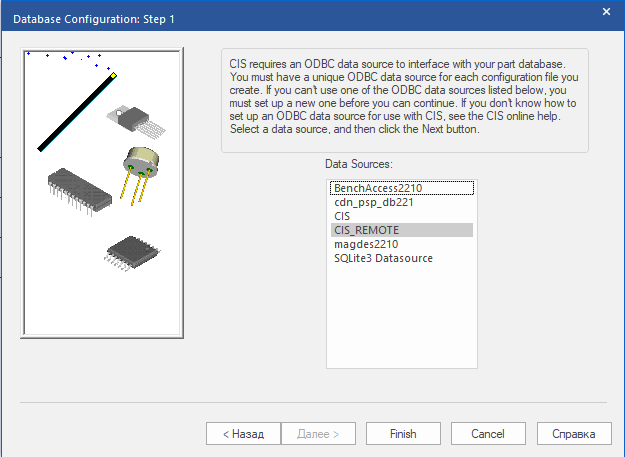The height and width of the screenshot is (457, 625).
Task: Click the magic wand graphic
Action: tap(77, 112)
